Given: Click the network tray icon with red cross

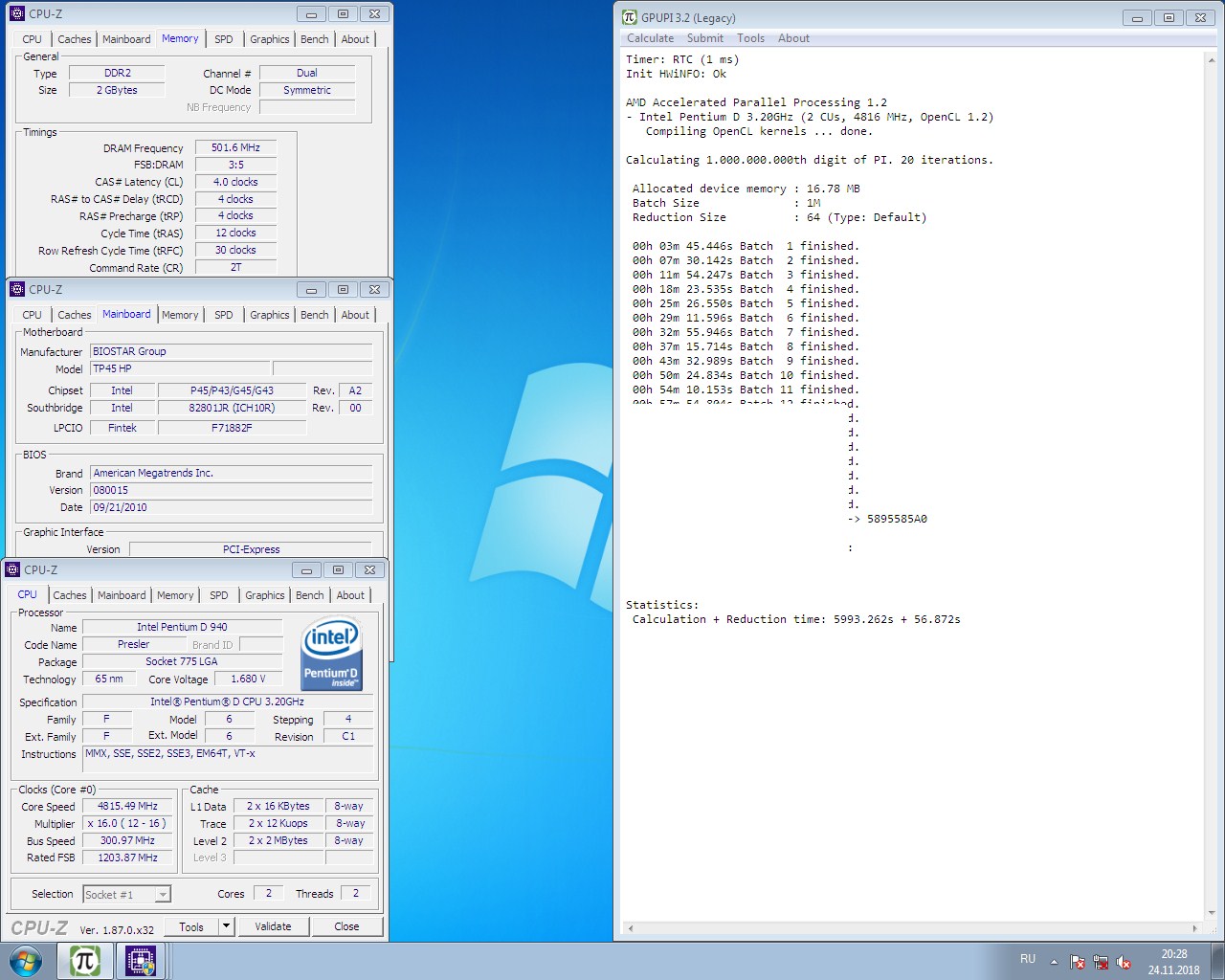Looking at the screenshot, I should (x=1101, y=962).
